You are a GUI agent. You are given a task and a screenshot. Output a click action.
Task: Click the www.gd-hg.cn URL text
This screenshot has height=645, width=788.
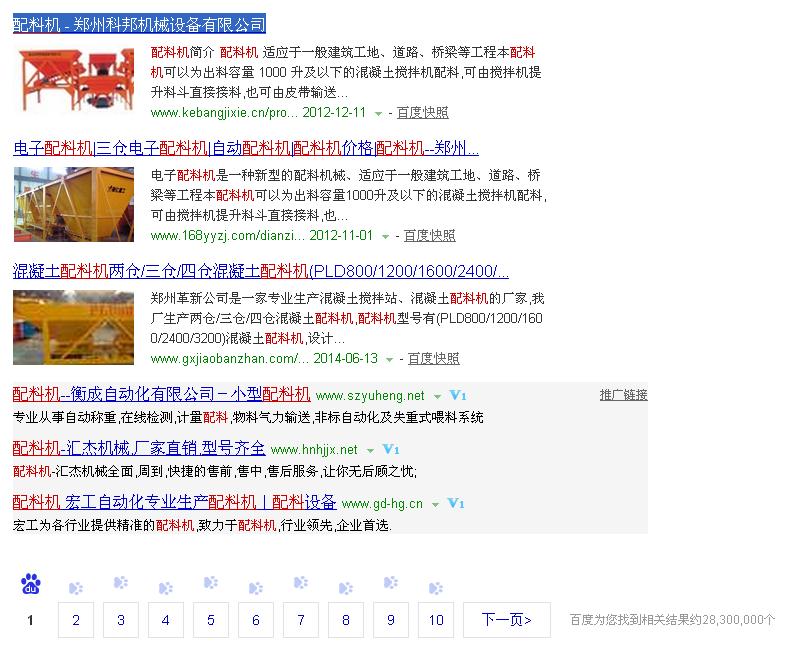click(x=382, y=503)
